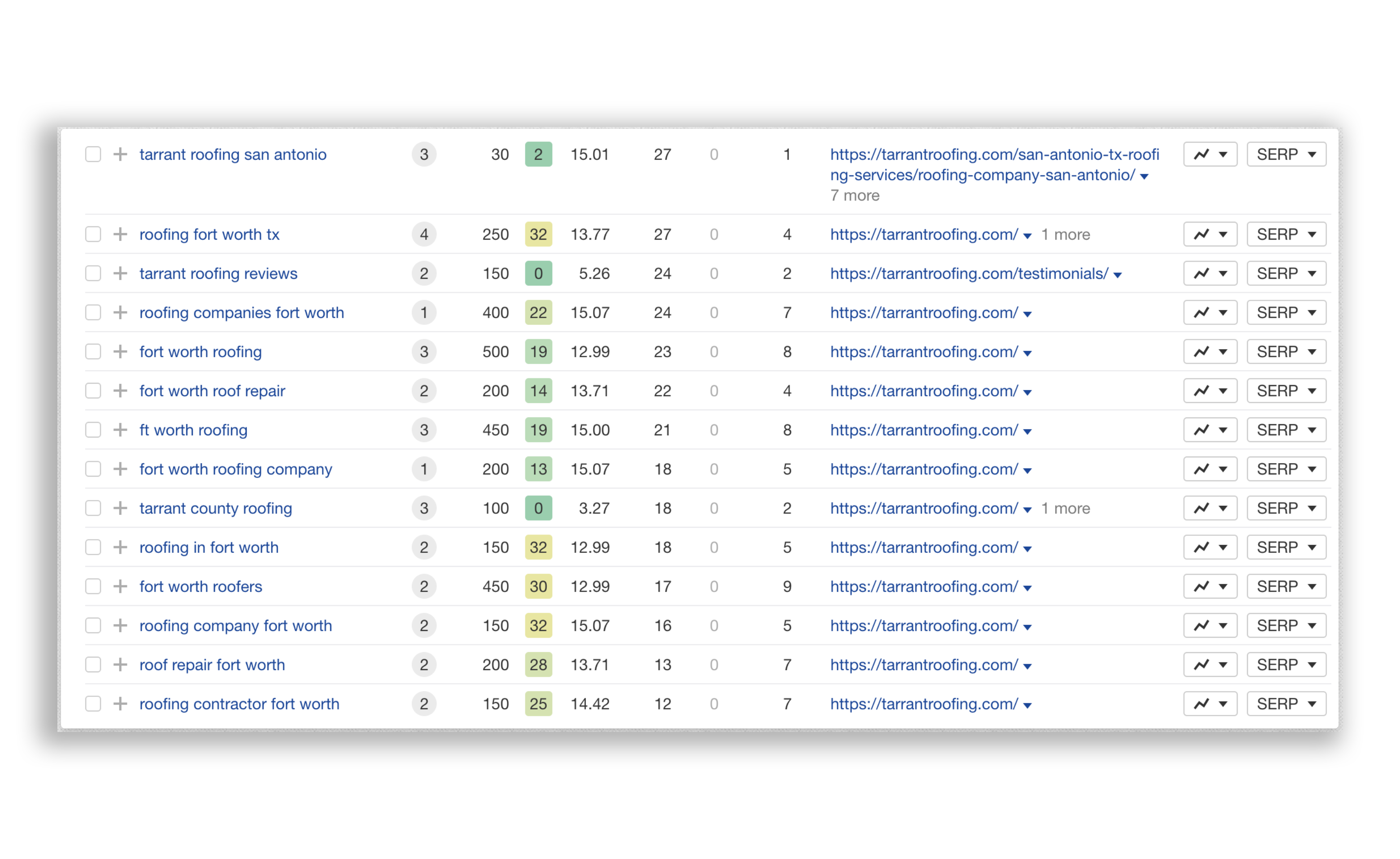Click CPC value 14.42 in roofing contractor row
The width and height of the screenshot is (1400, 859).
(x=590, y=704)
